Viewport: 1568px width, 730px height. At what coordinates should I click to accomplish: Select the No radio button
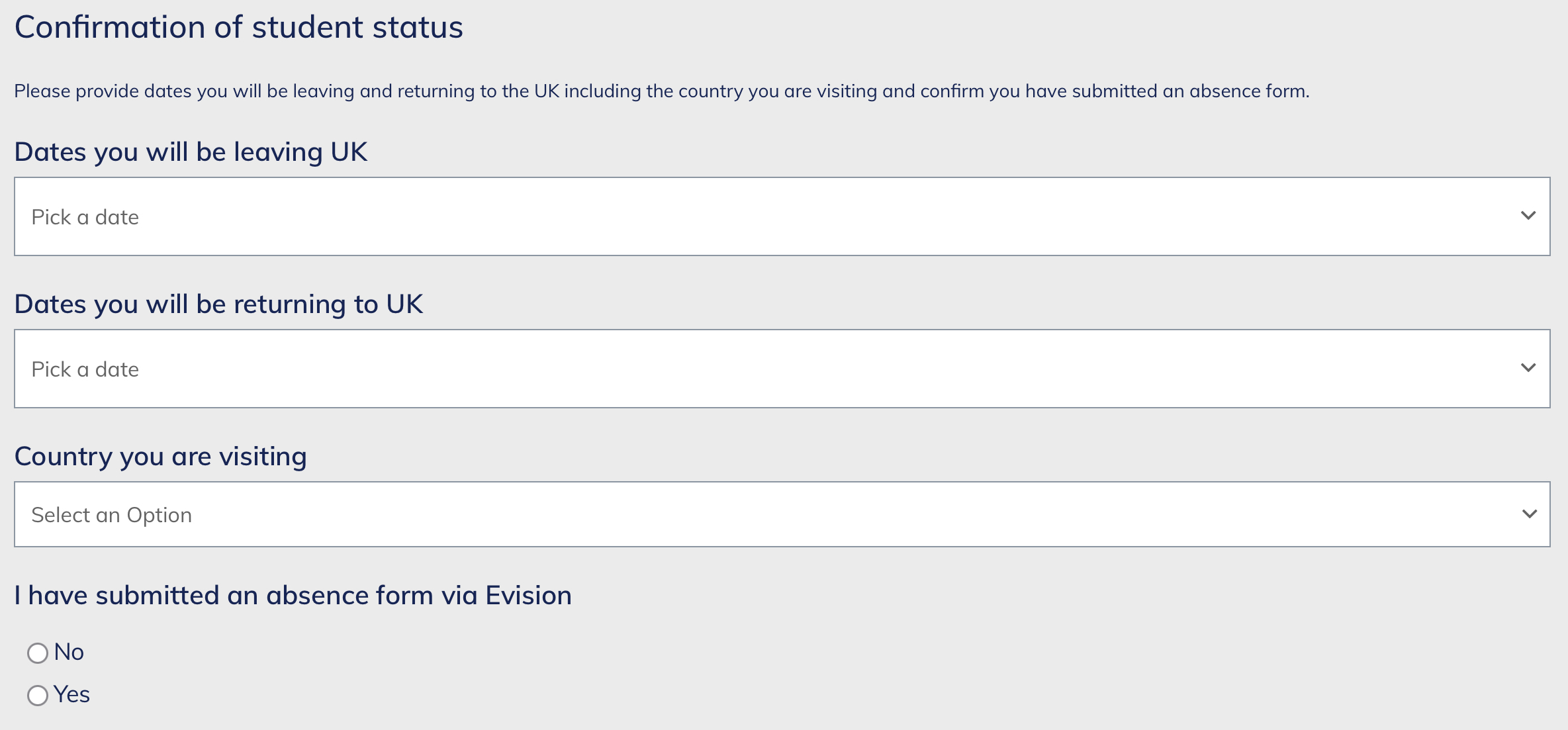38,653
